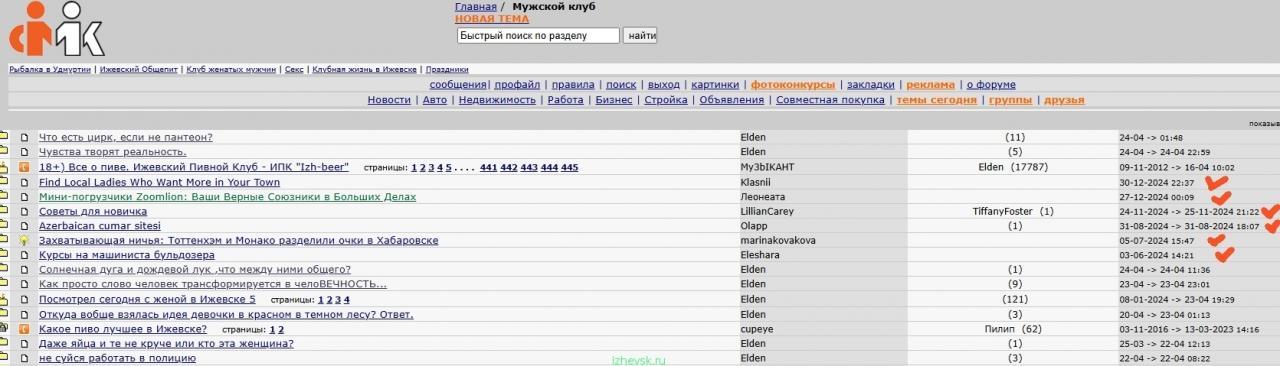Click the page icon beside "Что есть цирк" topic
Image resolution: width=1280 pixels, height=366 pixels.
[x=25, y=137]
